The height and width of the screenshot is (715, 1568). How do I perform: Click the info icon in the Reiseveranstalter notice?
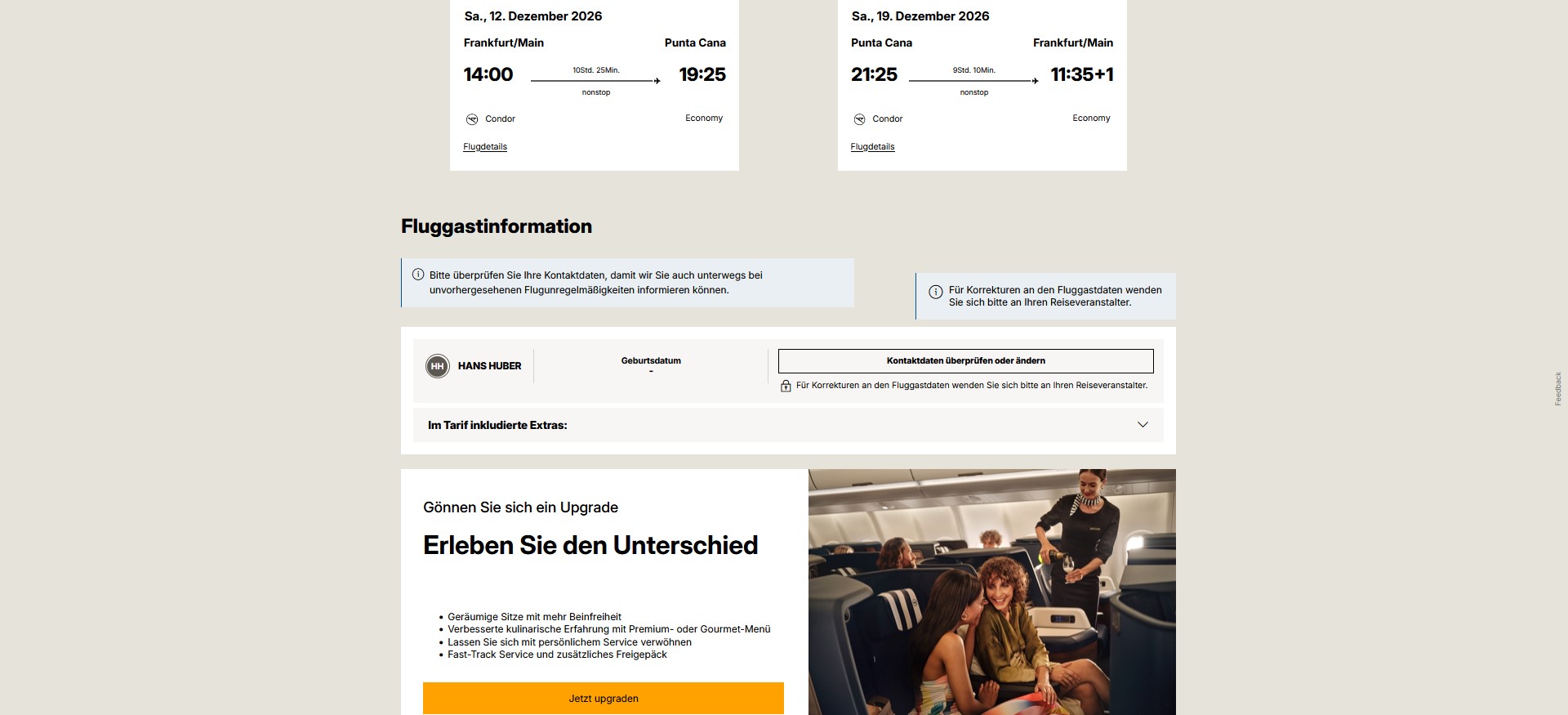[936, 292]
